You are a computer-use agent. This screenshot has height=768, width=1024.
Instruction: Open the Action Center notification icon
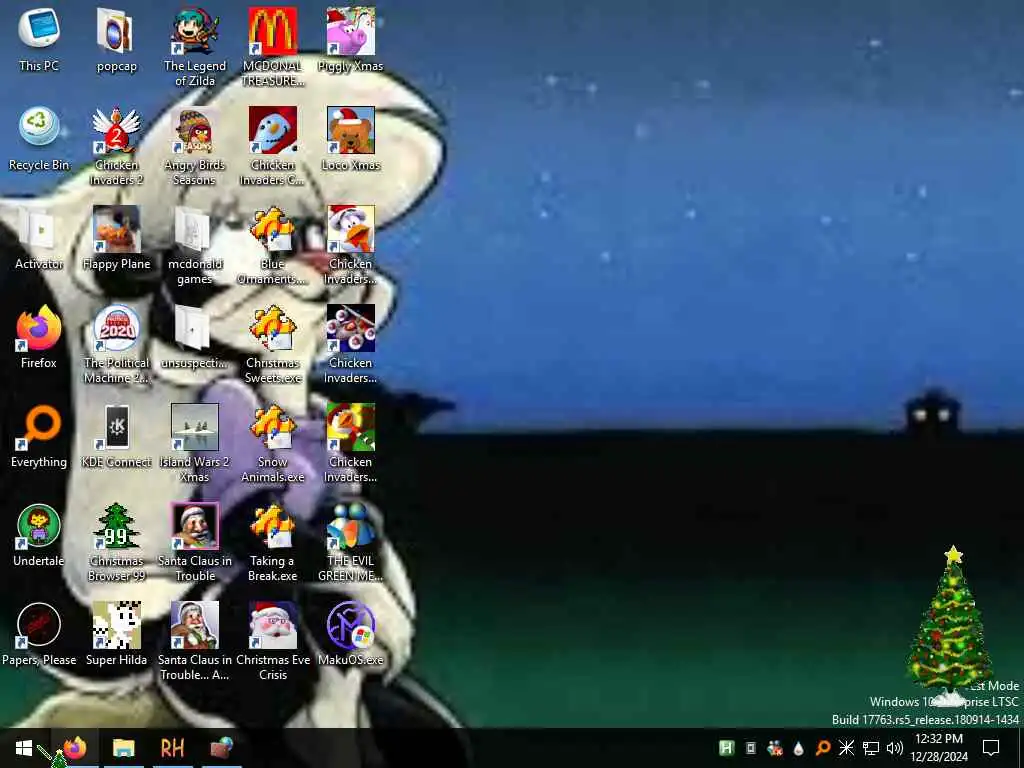point(991,748)
